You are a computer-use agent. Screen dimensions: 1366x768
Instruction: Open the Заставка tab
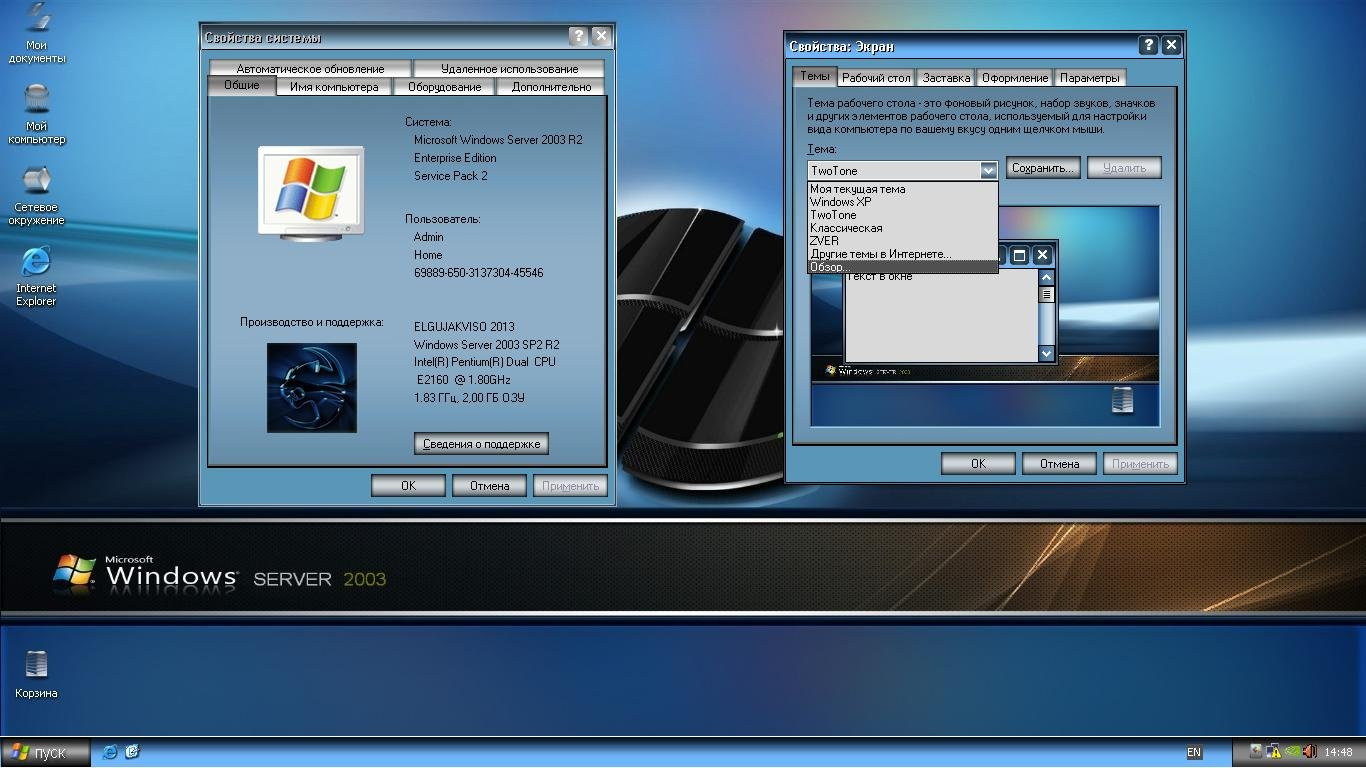[x=946, y=78]
